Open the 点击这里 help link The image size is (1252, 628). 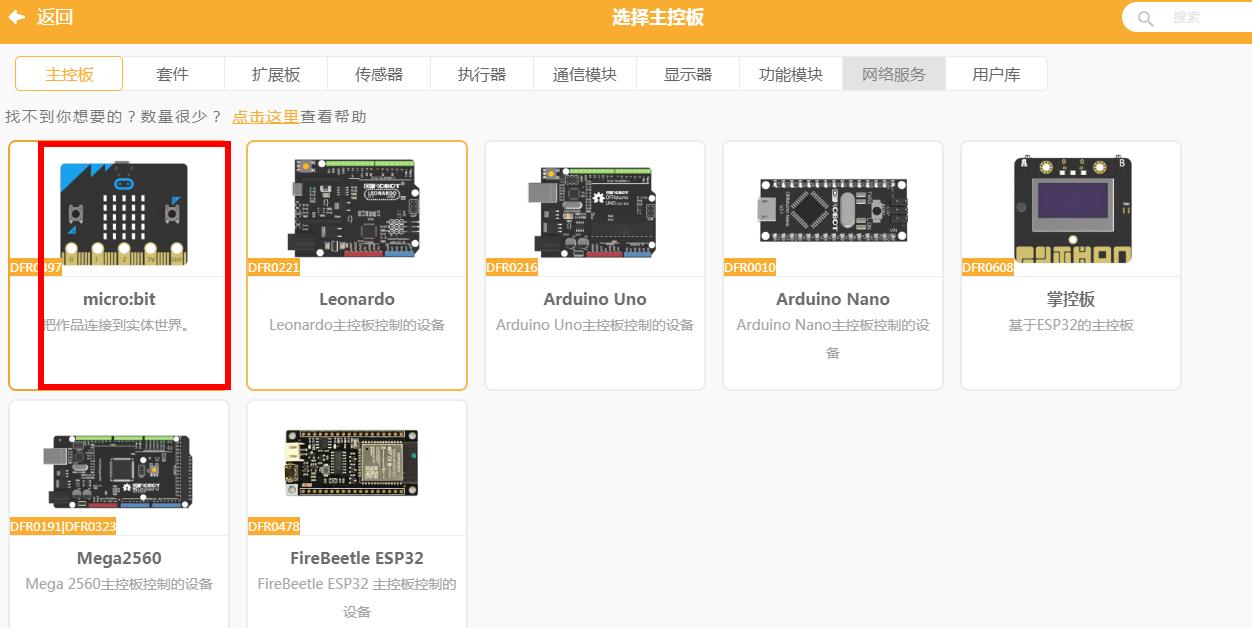(x=265, y=117)
